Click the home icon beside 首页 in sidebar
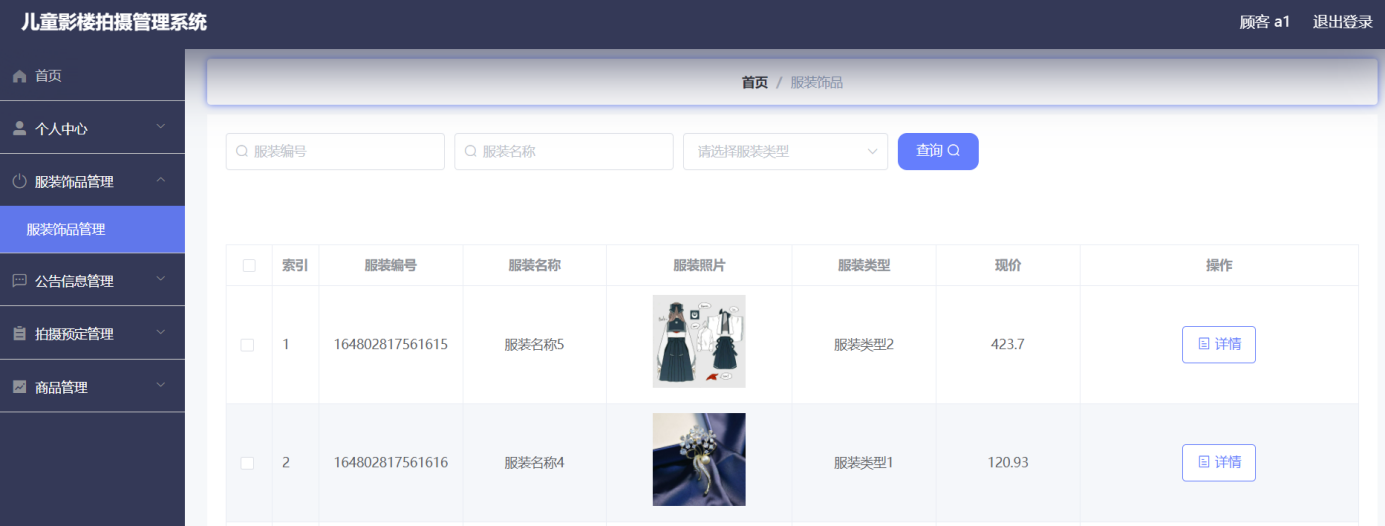The height and width of the screenshot is (526, 1385). tap(19, 76)
